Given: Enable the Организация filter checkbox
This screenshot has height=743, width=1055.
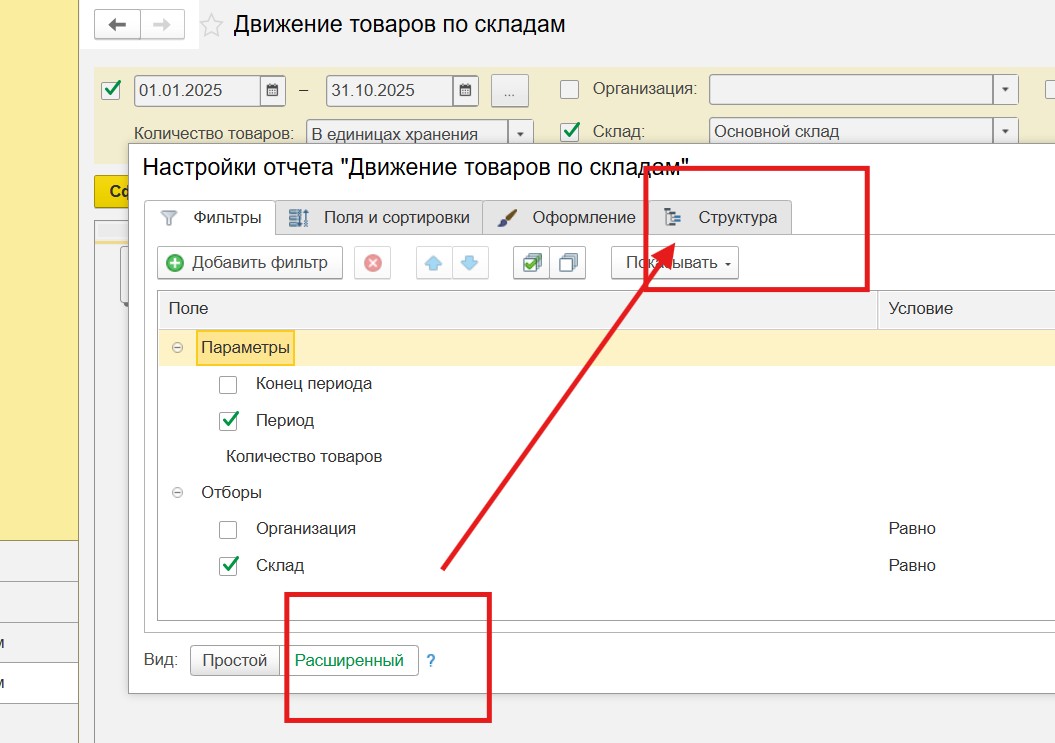Looking at the screenshot, I should coord(227,528).
